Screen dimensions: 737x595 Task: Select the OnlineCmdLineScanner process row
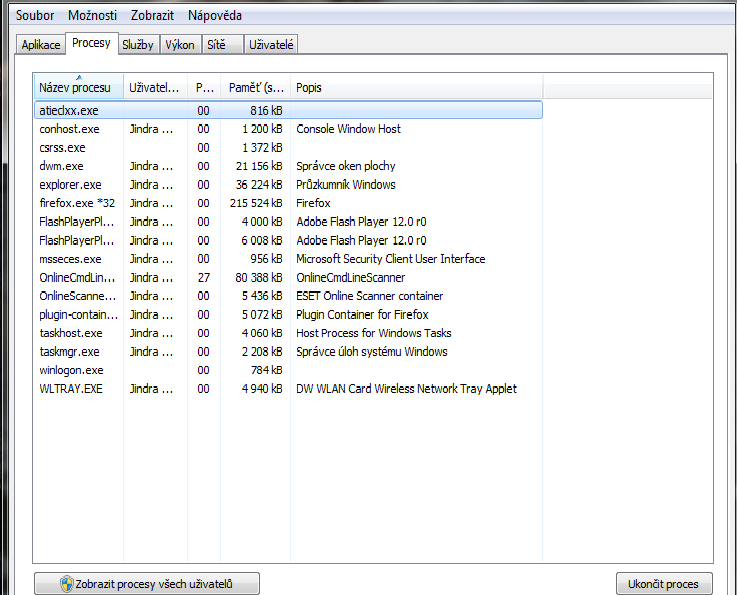pyautogui.click(x=78, y=278)
